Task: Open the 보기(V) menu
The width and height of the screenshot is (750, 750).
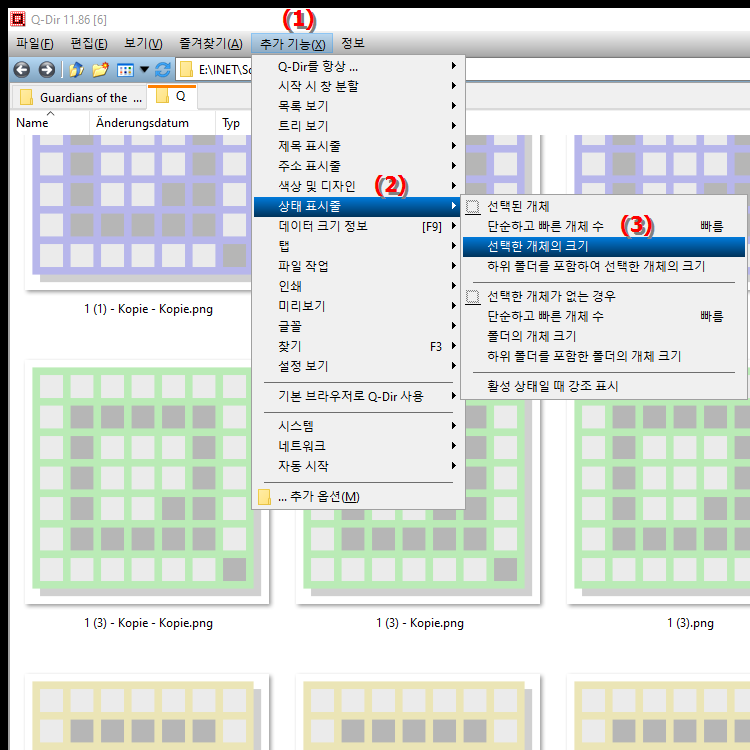Action: (143, 44)
